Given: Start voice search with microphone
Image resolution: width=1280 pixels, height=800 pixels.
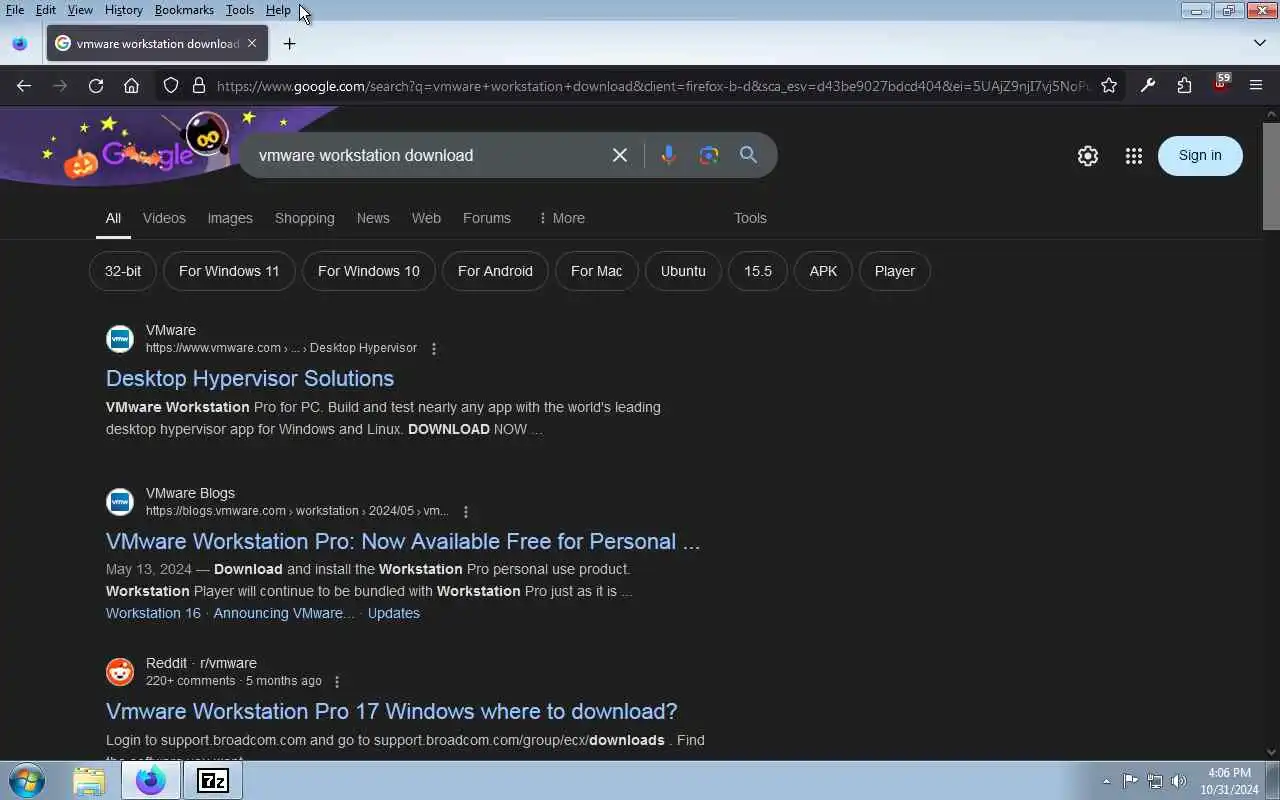Looking at the screenshot, I should click(669, 155).
